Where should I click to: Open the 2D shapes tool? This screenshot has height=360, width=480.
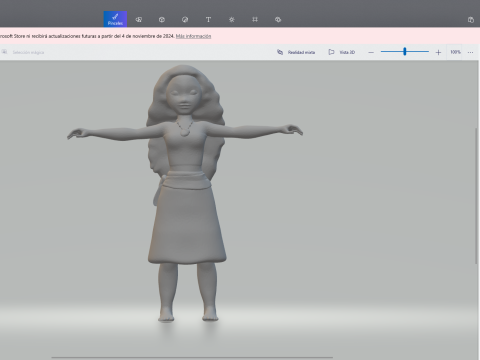click(x=139, y=20)
